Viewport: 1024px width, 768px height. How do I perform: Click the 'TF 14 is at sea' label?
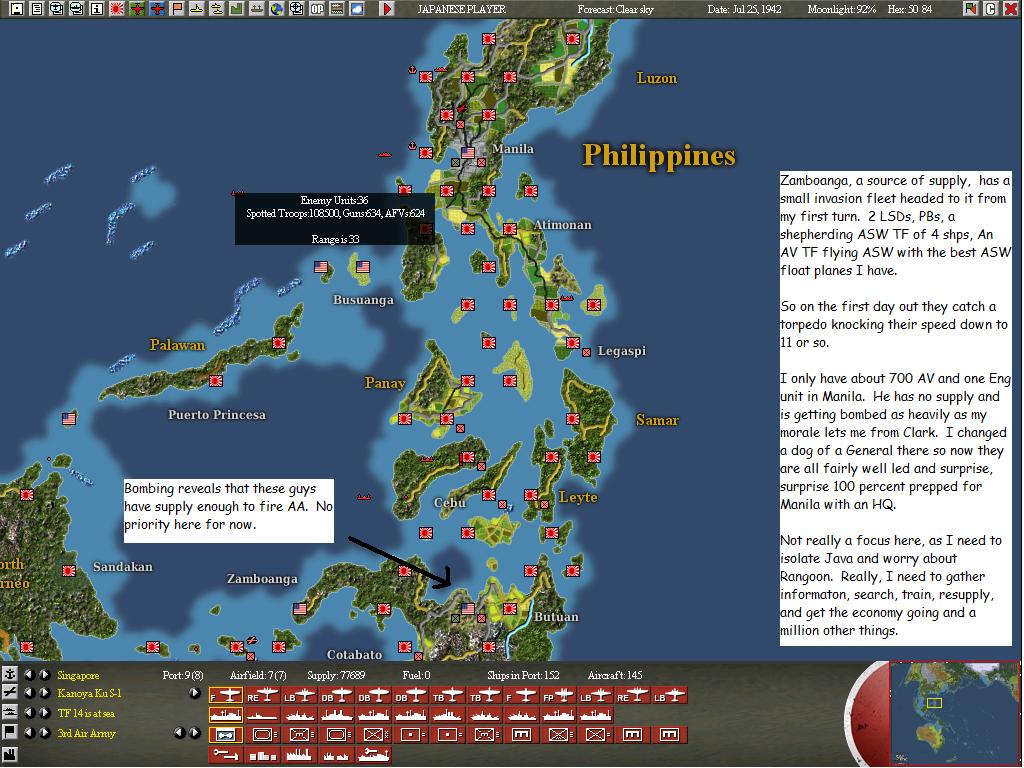point(86,713)
